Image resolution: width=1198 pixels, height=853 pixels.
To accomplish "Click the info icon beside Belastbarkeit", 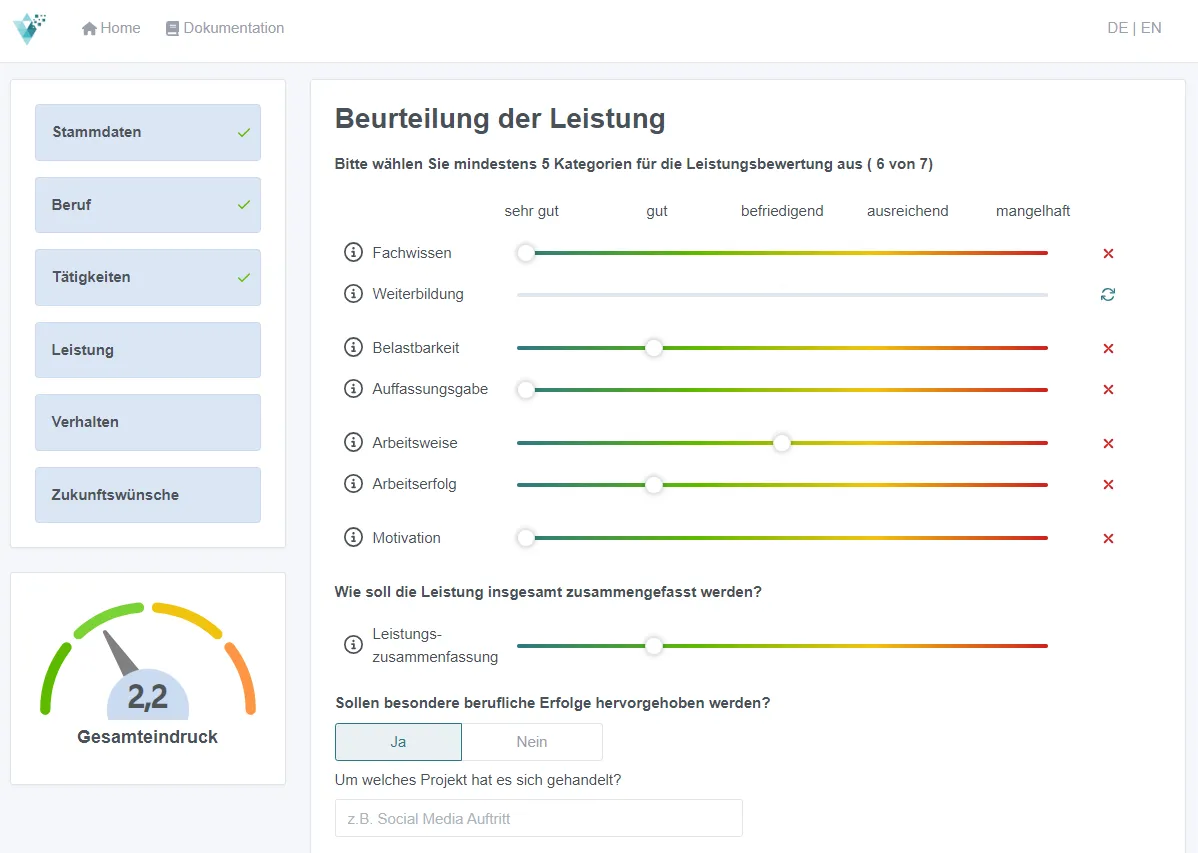I will tap(353, 347).
